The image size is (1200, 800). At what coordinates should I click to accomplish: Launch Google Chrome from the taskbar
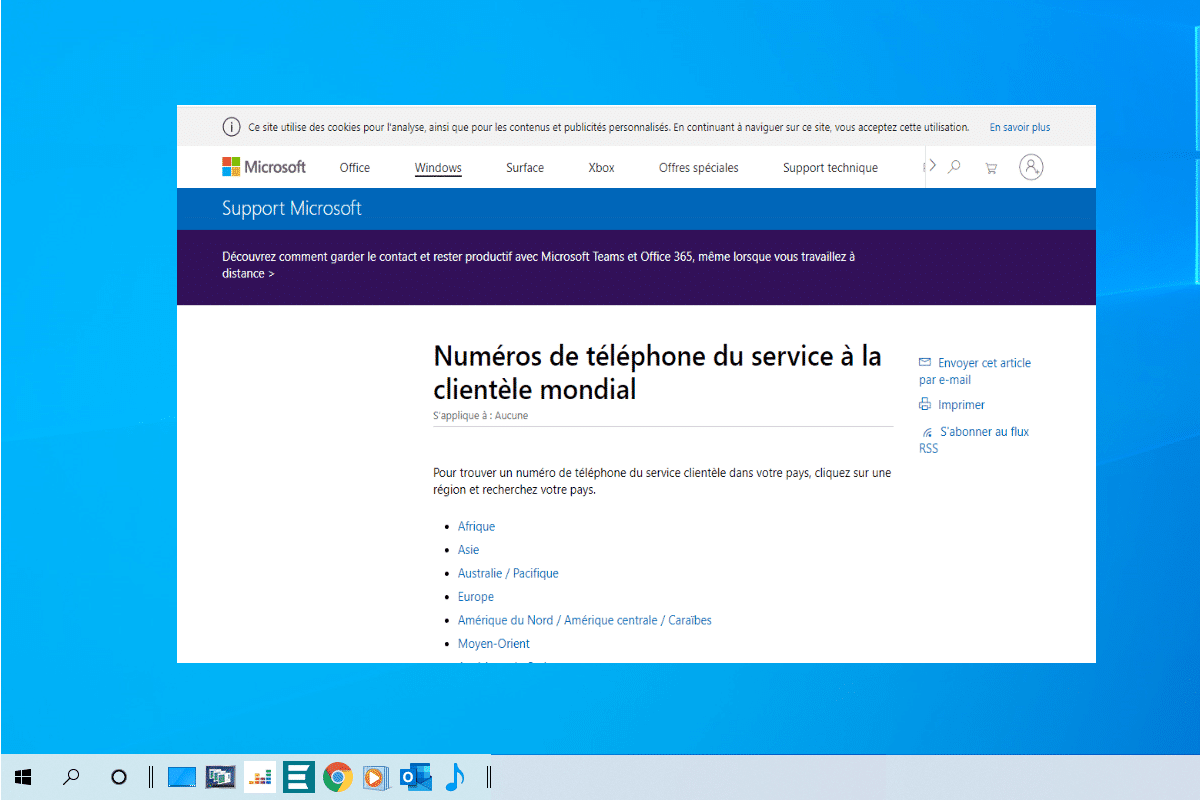point(338,777)
